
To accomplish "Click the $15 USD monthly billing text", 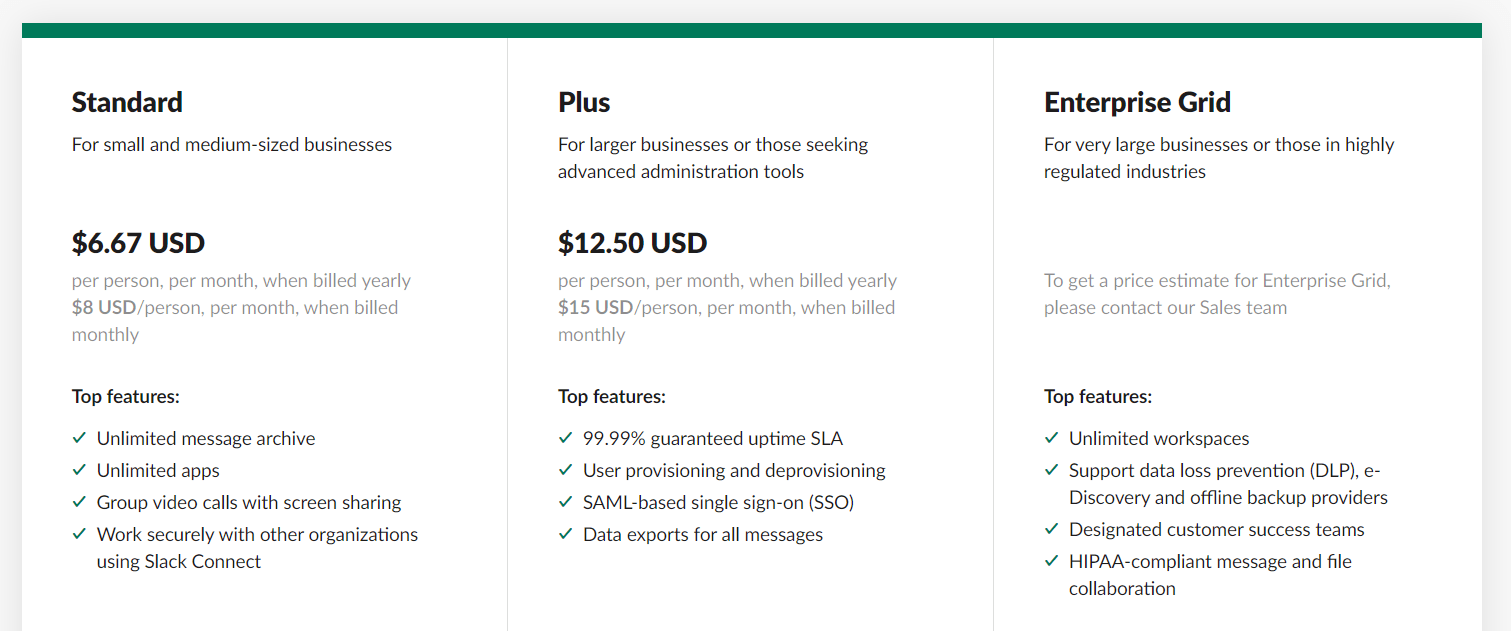I will [595, 308].
